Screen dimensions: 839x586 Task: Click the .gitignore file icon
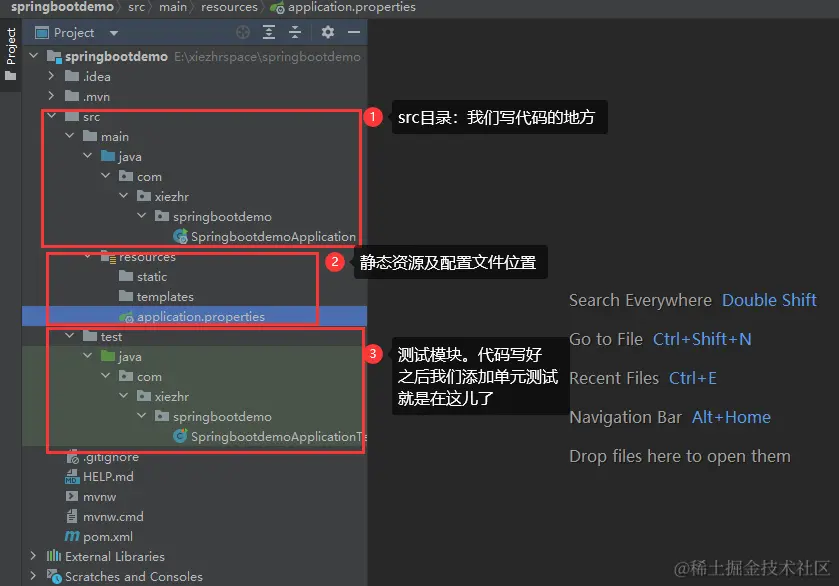point(72,457)
